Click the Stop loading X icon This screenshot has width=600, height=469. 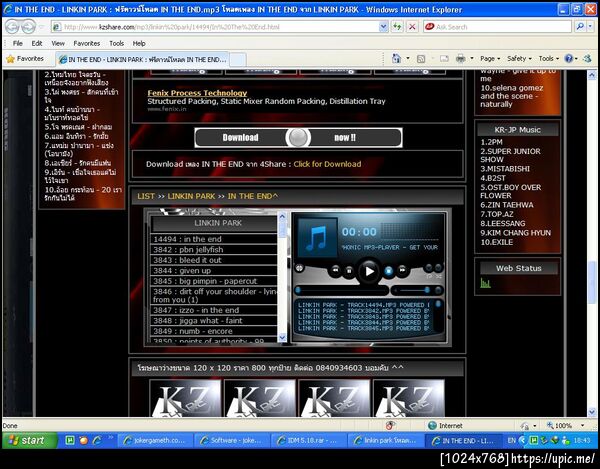(x=412, y=27)
